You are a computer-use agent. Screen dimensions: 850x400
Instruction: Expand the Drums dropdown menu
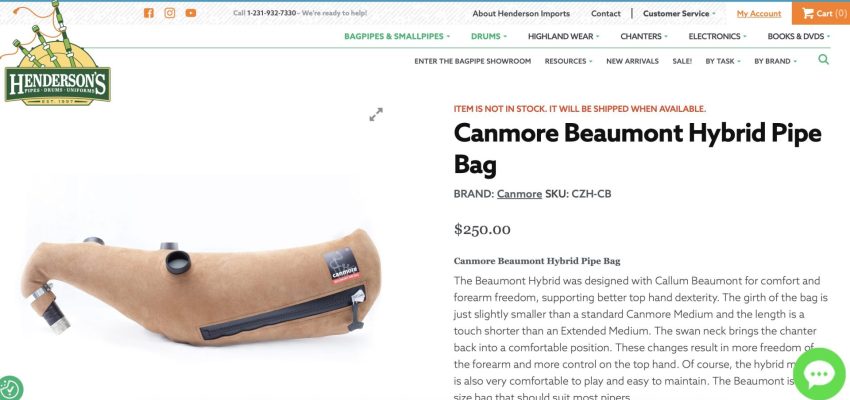pyautogui.click(x=488, y=36)
